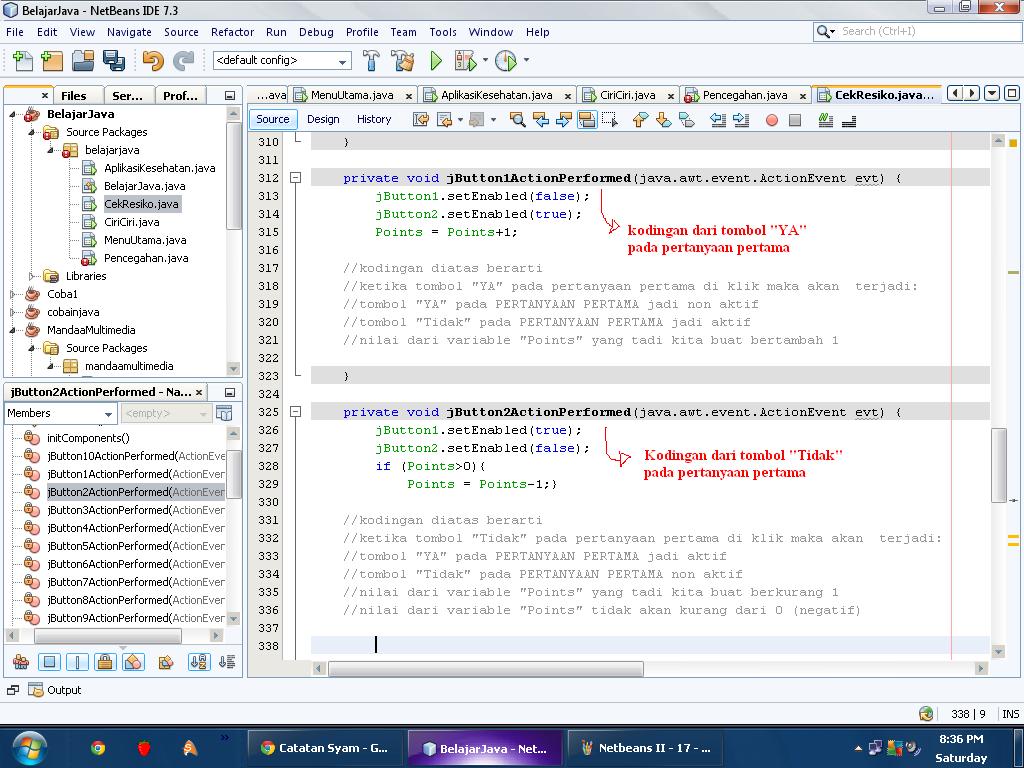Open the Refactor menu
This screenshot has height=768, width=1024.
point(232,32)
